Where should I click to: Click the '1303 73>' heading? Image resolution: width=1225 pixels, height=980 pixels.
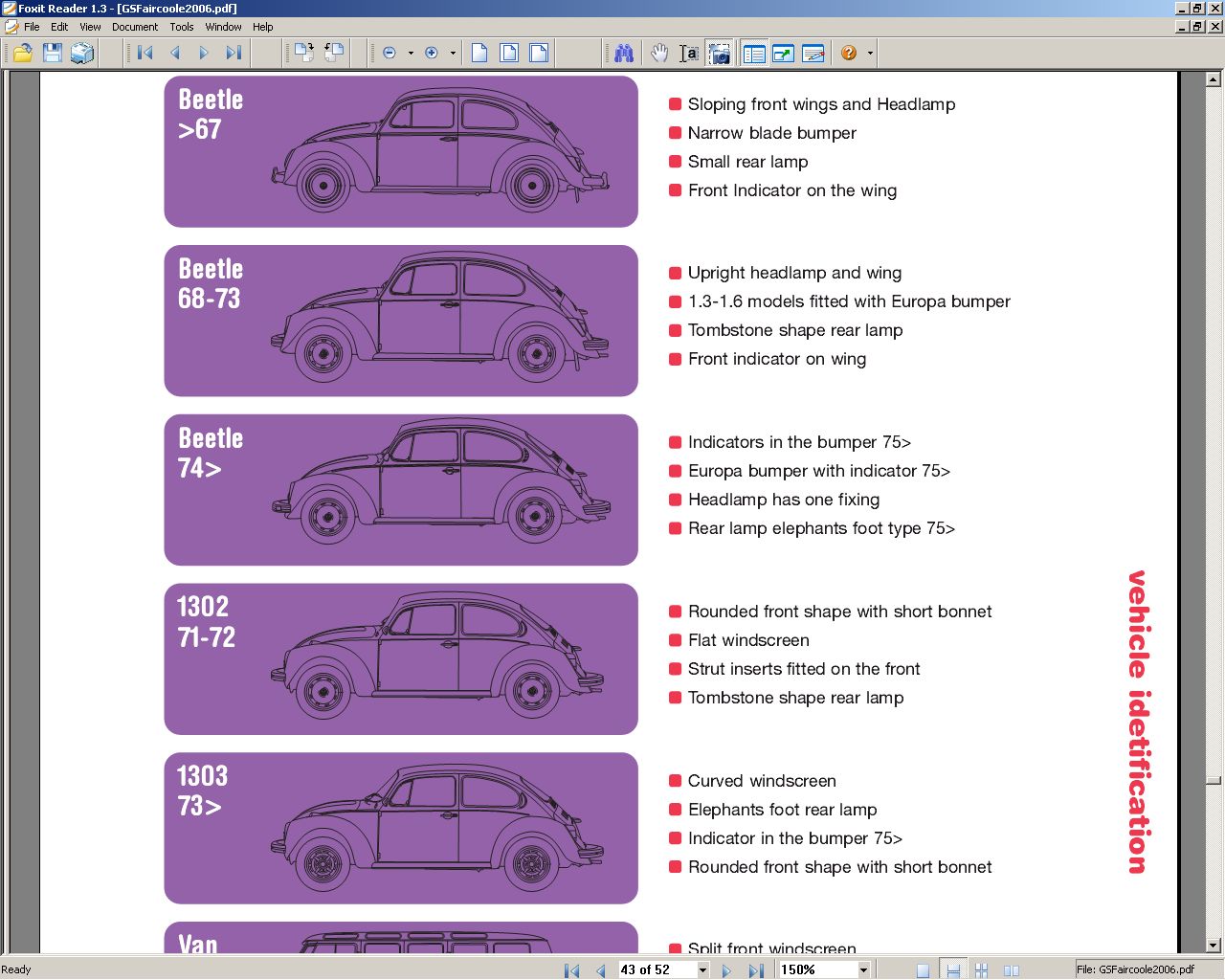point(202,791)
